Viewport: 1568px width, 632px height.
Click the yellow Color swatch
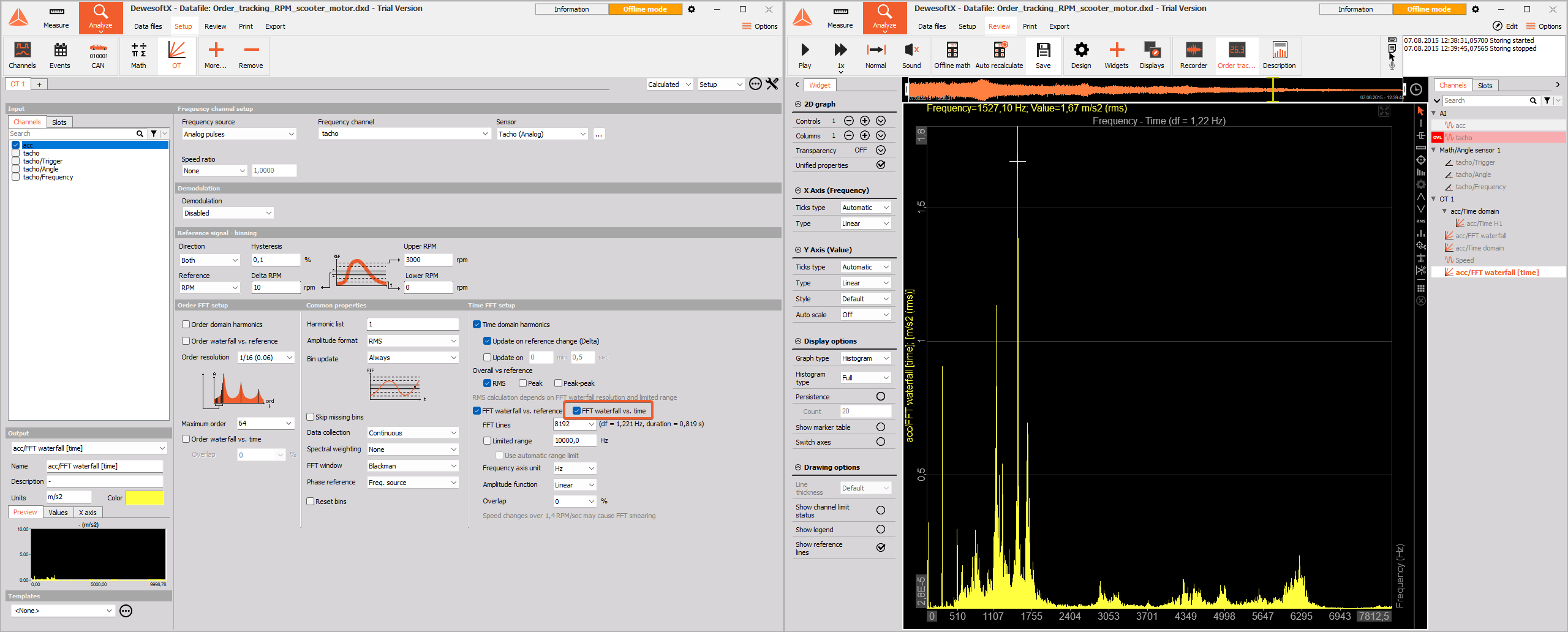[x=145, y=498]
